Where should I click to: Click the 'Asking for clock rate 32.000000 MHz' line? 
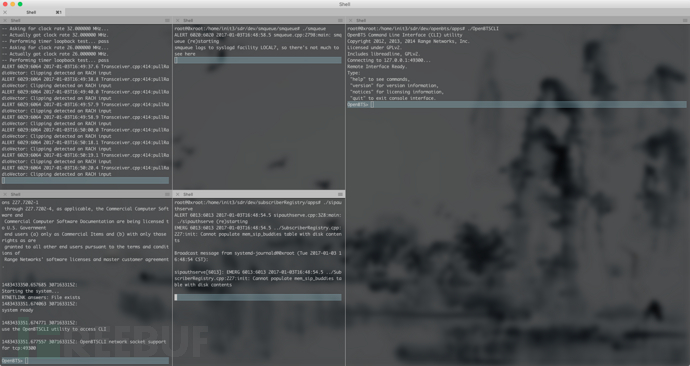(x=55, y=29)
